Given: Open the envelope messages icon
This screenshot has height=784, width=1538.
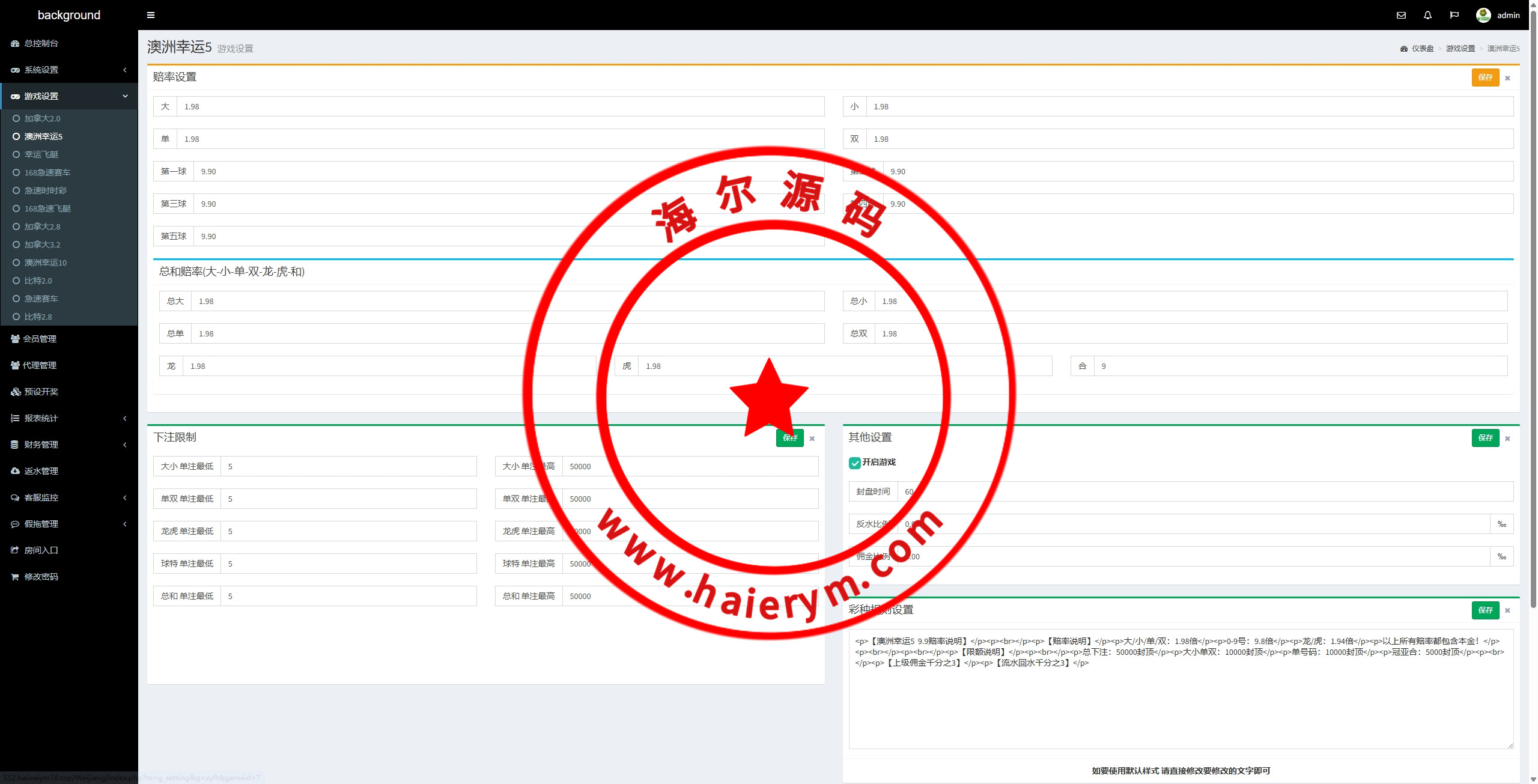Looking at the screenshot, I should point(1401,15).
